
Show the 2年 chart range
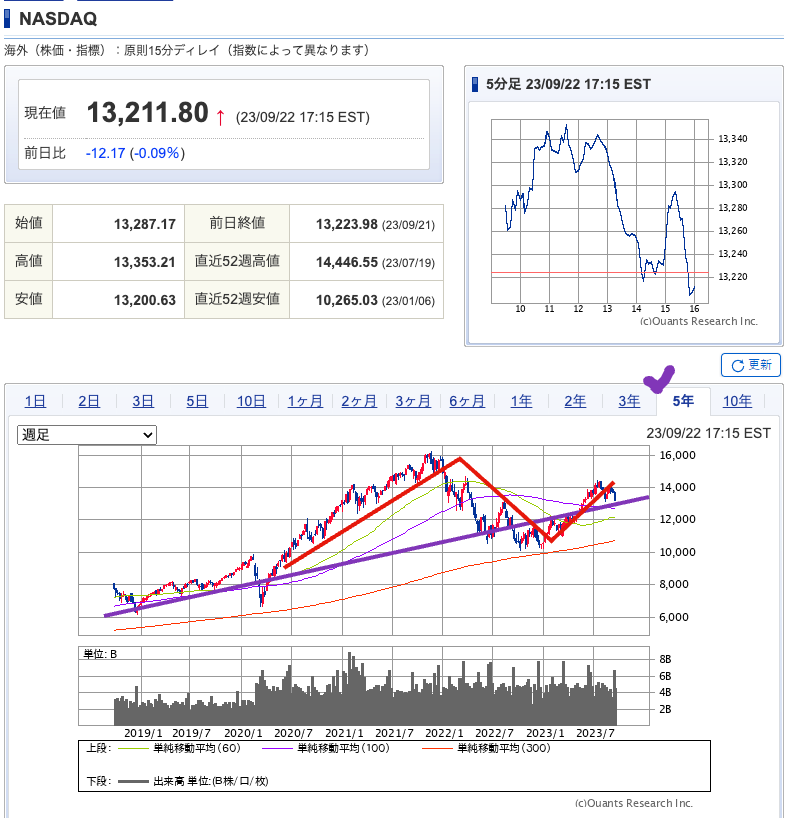pos(575,401)
